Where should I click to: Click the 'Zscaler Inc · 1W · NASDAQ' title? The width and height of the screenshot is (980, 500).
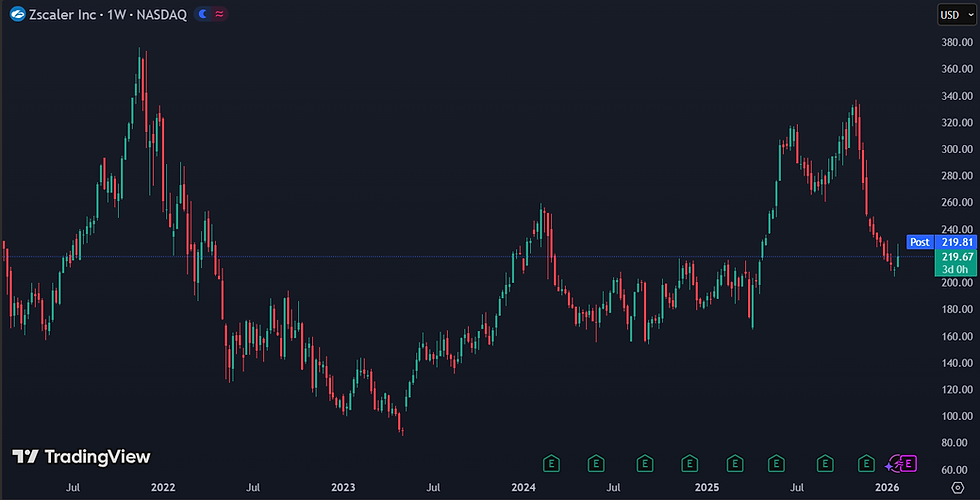(108, 14)
